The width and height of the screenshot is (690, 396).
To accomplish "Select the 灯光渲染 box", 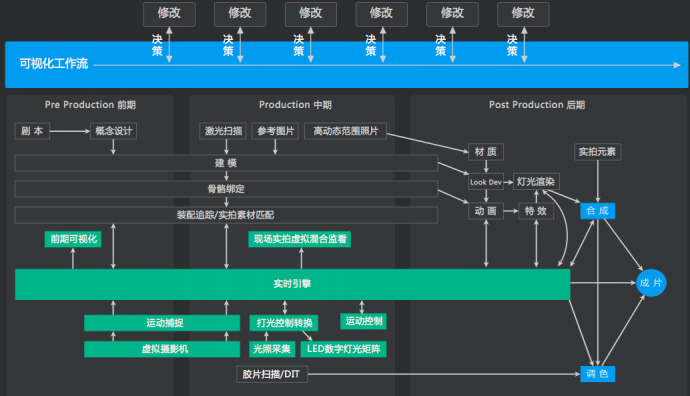I will coord(536,182).
